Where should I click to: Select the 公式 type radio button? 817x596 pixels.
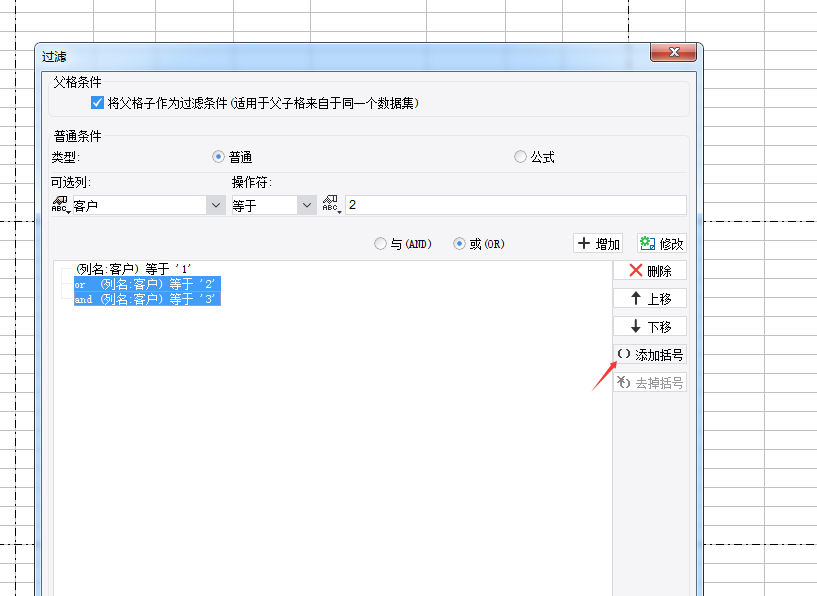tap(520, 156)
